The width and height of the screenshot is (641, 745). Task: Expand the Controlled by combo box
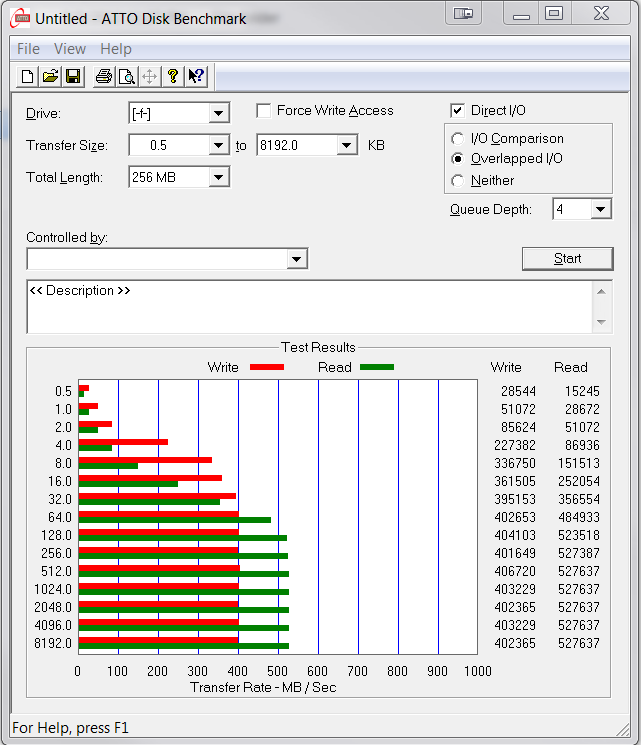tap(296, 260)
